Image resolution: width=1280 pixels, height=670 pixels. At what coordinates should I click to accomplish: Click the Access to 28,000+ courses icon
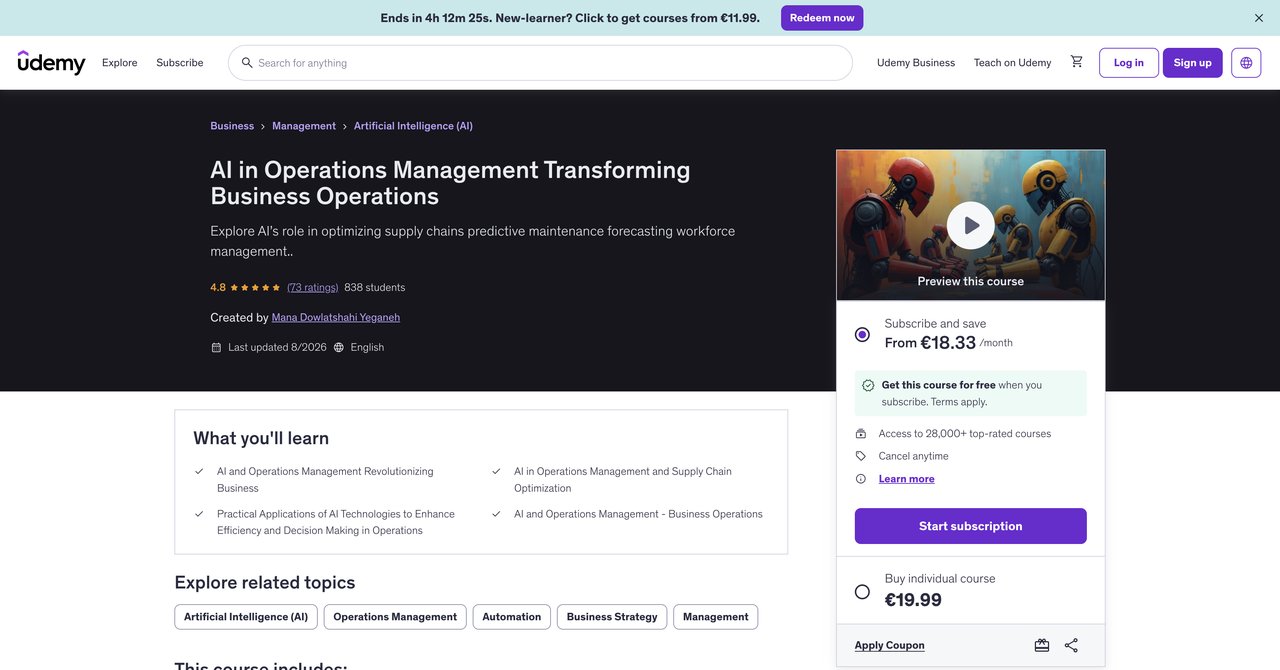(x=861, y=434)
